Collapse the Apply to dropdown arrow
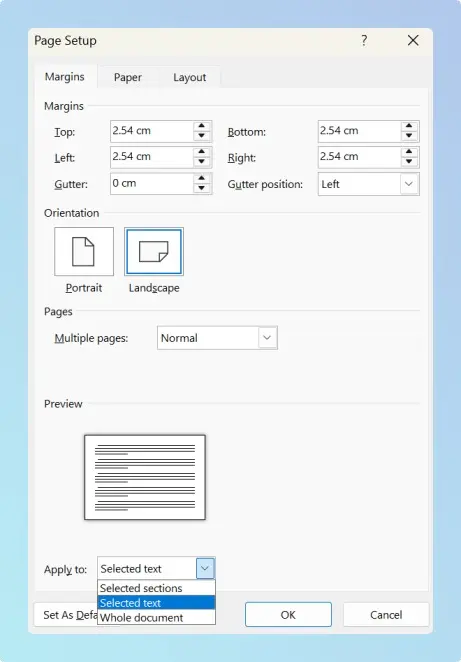This screenshot has width=461, height=662. pos(205,568)
